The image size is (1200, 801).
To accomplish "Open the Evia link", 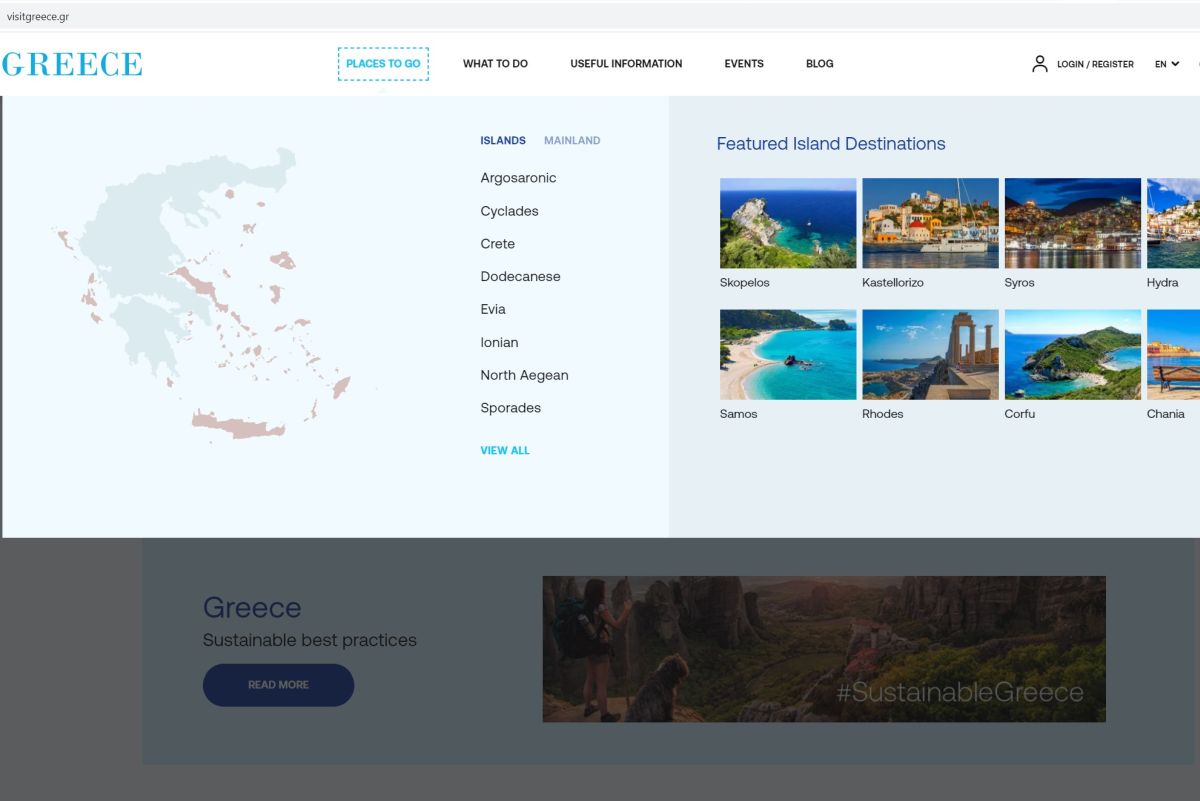I will [x=493, y=310].
